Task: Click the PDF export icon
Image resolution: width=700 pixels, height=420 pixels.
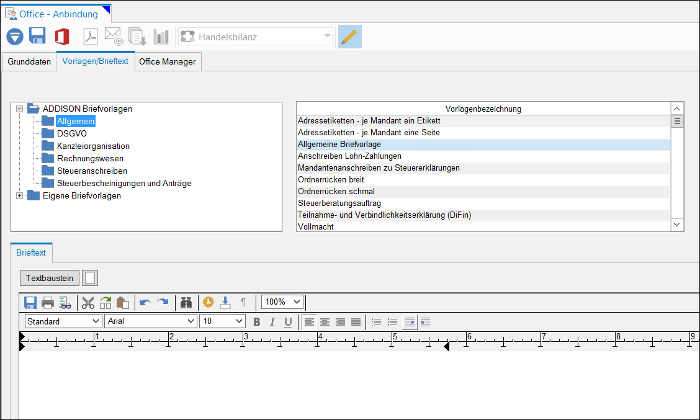Action: [x=91, y=36]
